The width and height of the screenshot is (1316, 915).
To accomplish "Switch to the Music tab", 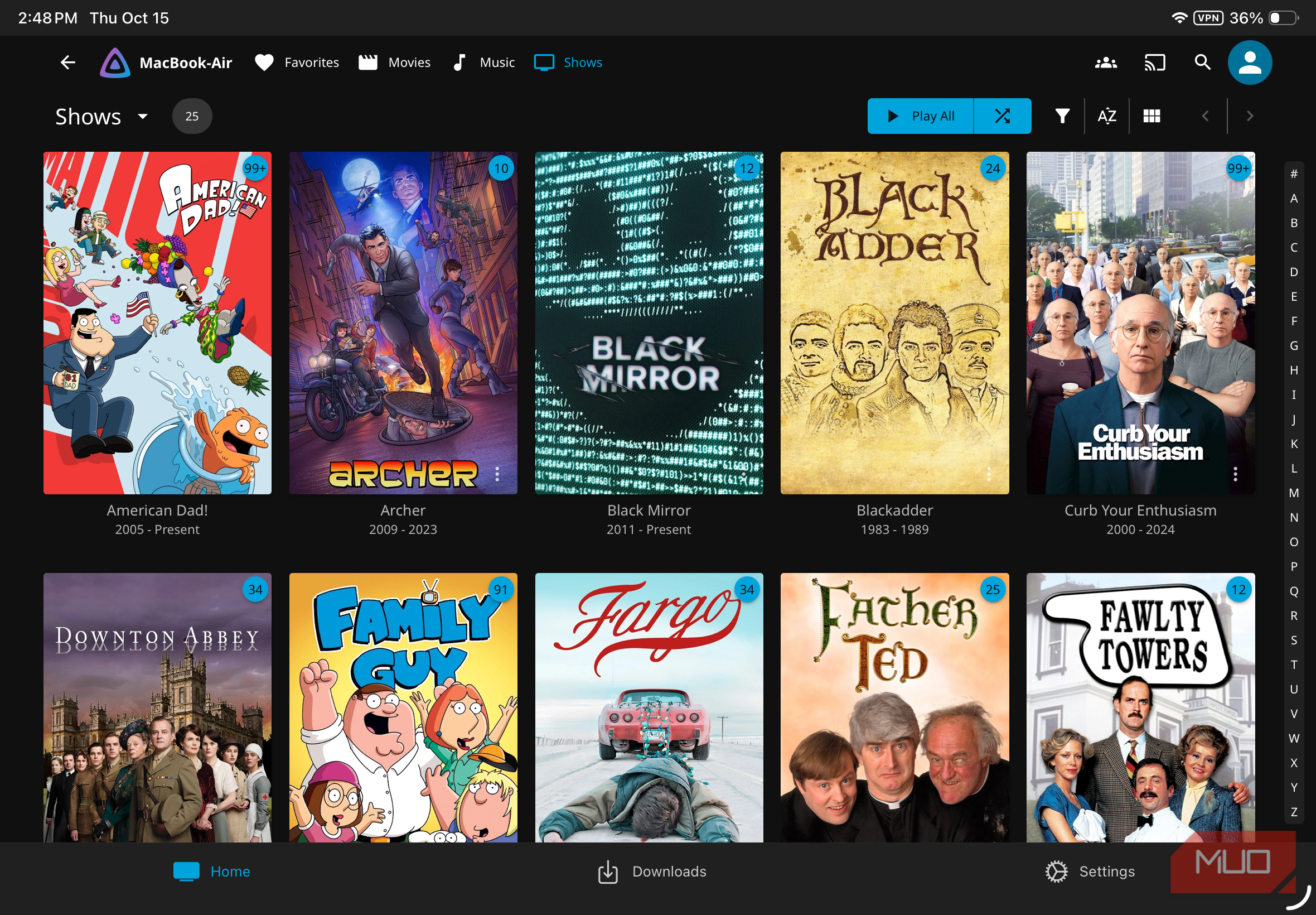I will pyautogui.click(x=483, y=62).
